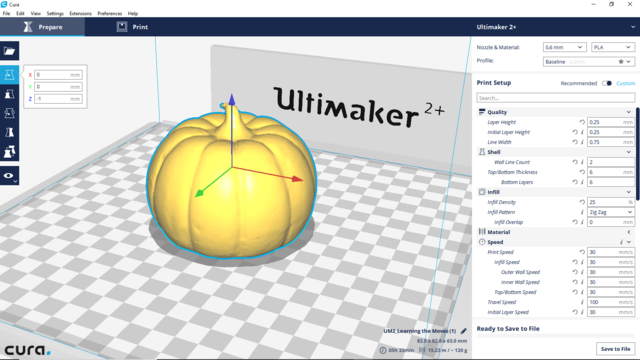Open the Edit menu
640x360 pixels.
20,13
